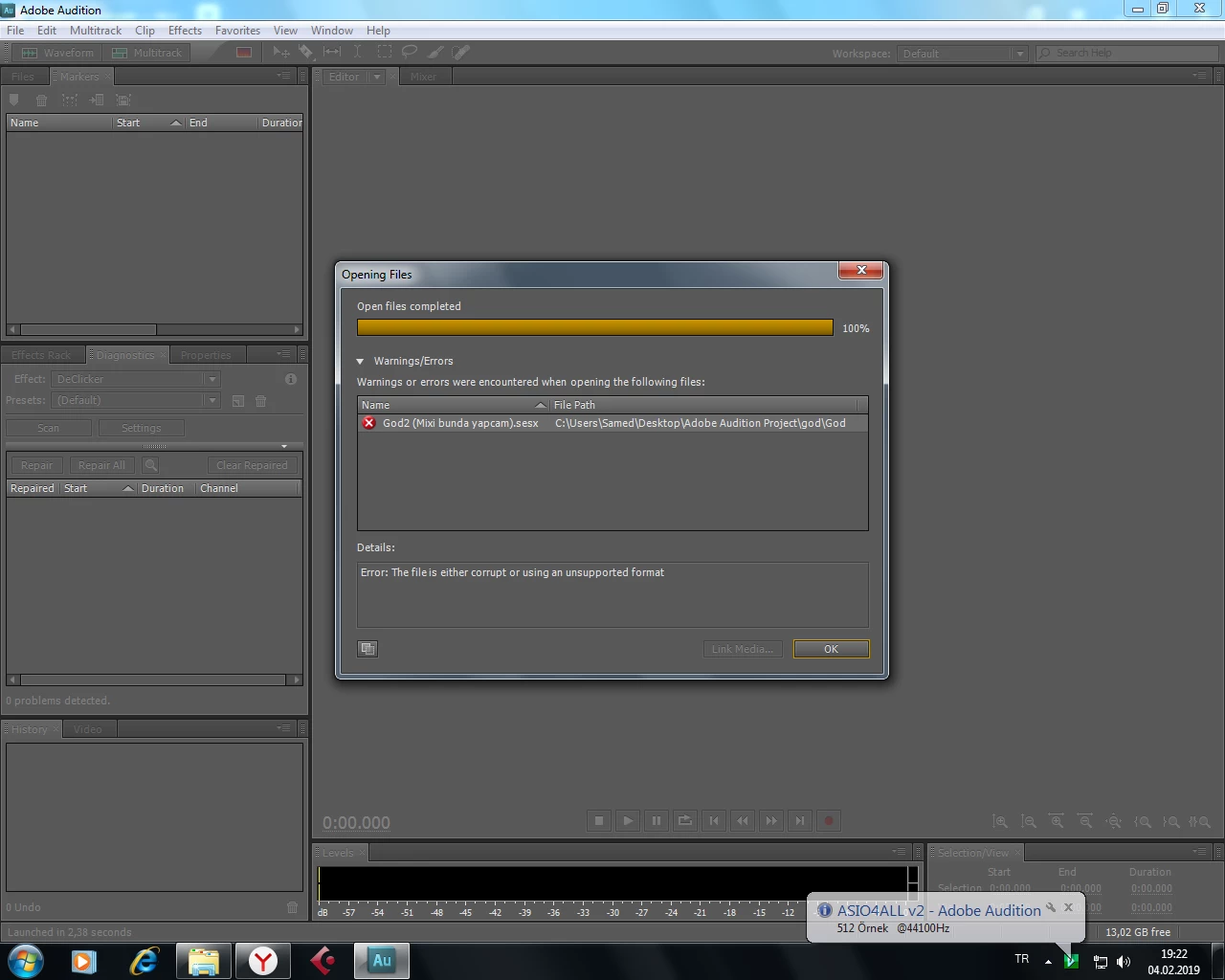
Task: Click Zoom In (Amplitude) icon
Action: [x=1000, y=821]
